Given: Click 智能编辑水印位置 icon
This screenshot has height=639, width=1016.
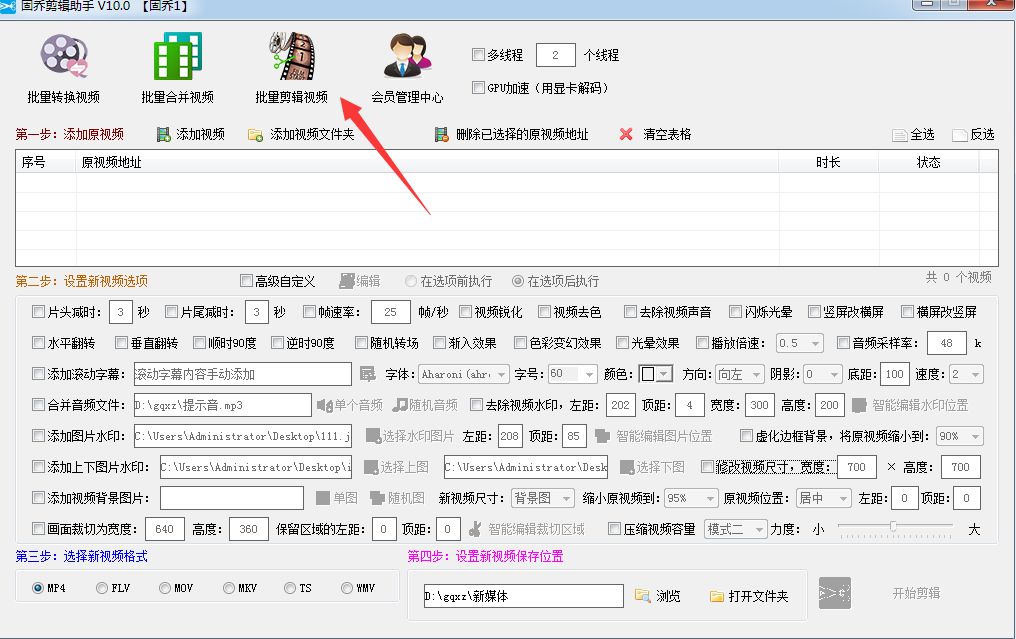Looking at the screenshot, I should click(859, 405).
